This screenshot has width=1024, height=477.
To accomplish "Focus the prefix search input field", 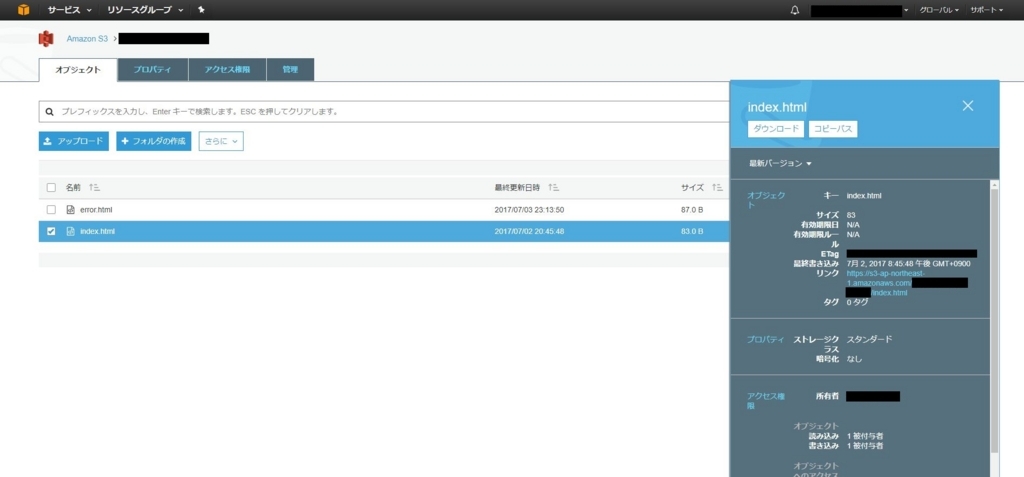I will [385, 112].
